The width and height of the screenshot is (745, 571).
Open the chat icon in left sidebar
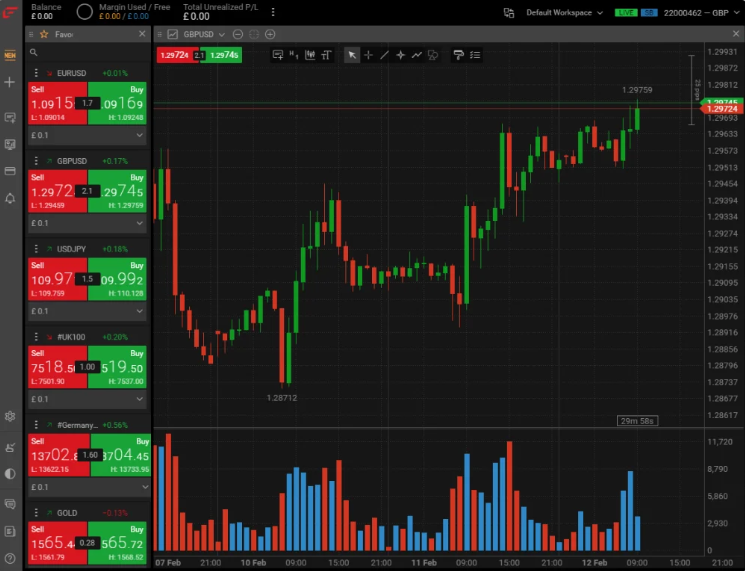10,504
